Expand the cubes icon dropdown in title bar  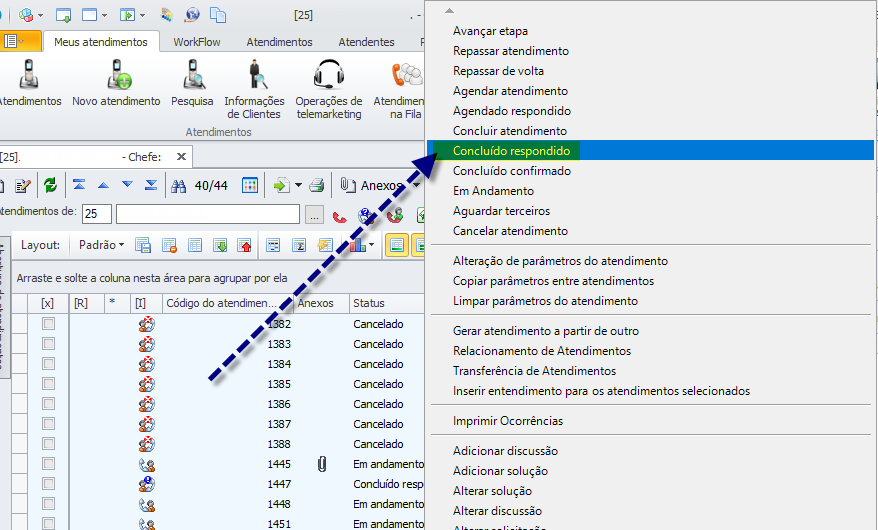click(x=40, y=15)
